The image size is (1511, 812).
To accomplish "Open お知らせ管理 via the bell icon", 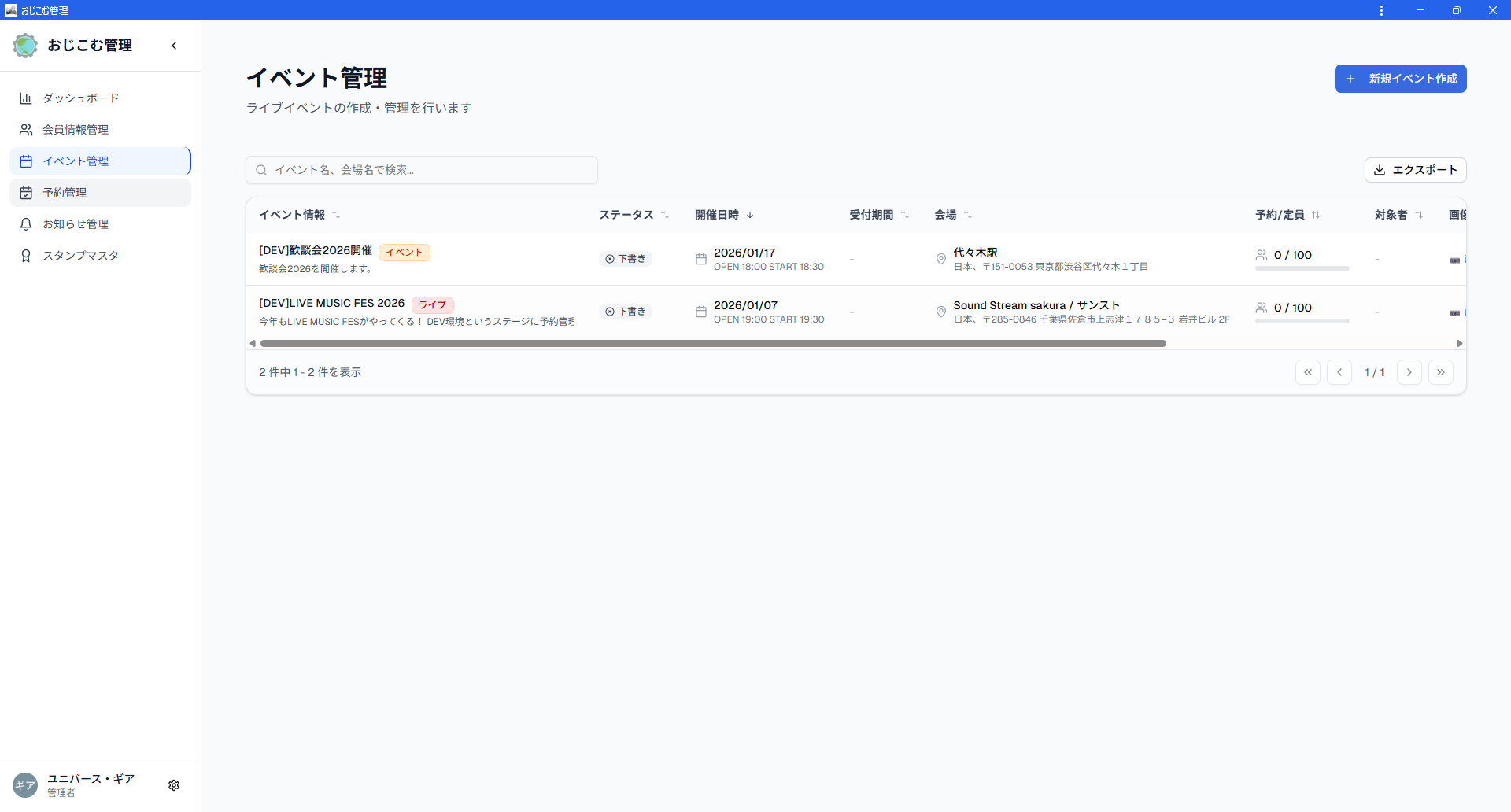I will click(x=26, y=223).
